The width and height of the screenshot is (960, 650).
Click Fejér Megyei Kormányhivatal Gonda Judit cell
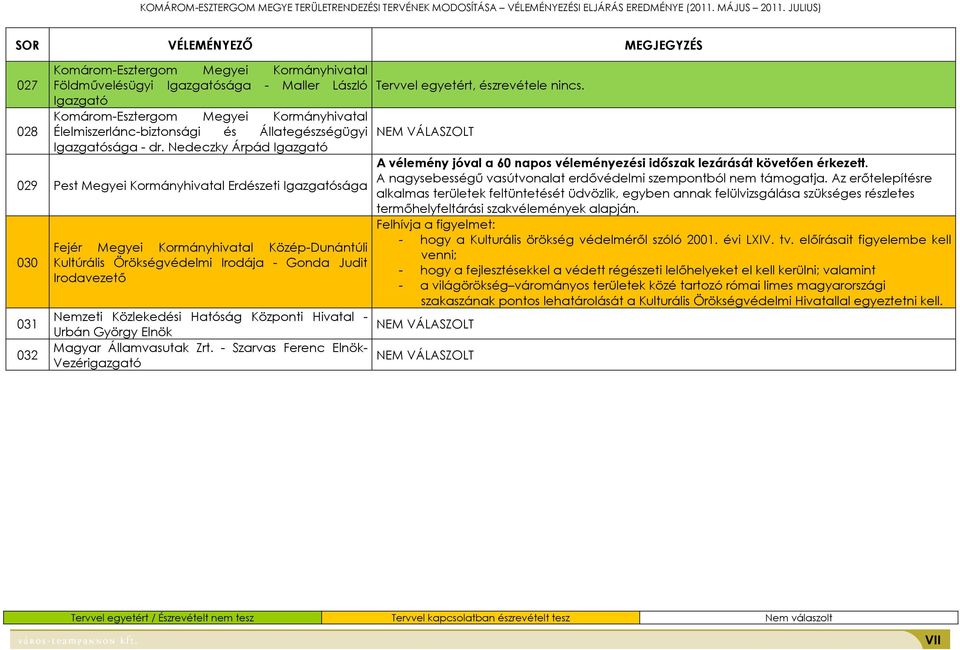coord(210,263)
